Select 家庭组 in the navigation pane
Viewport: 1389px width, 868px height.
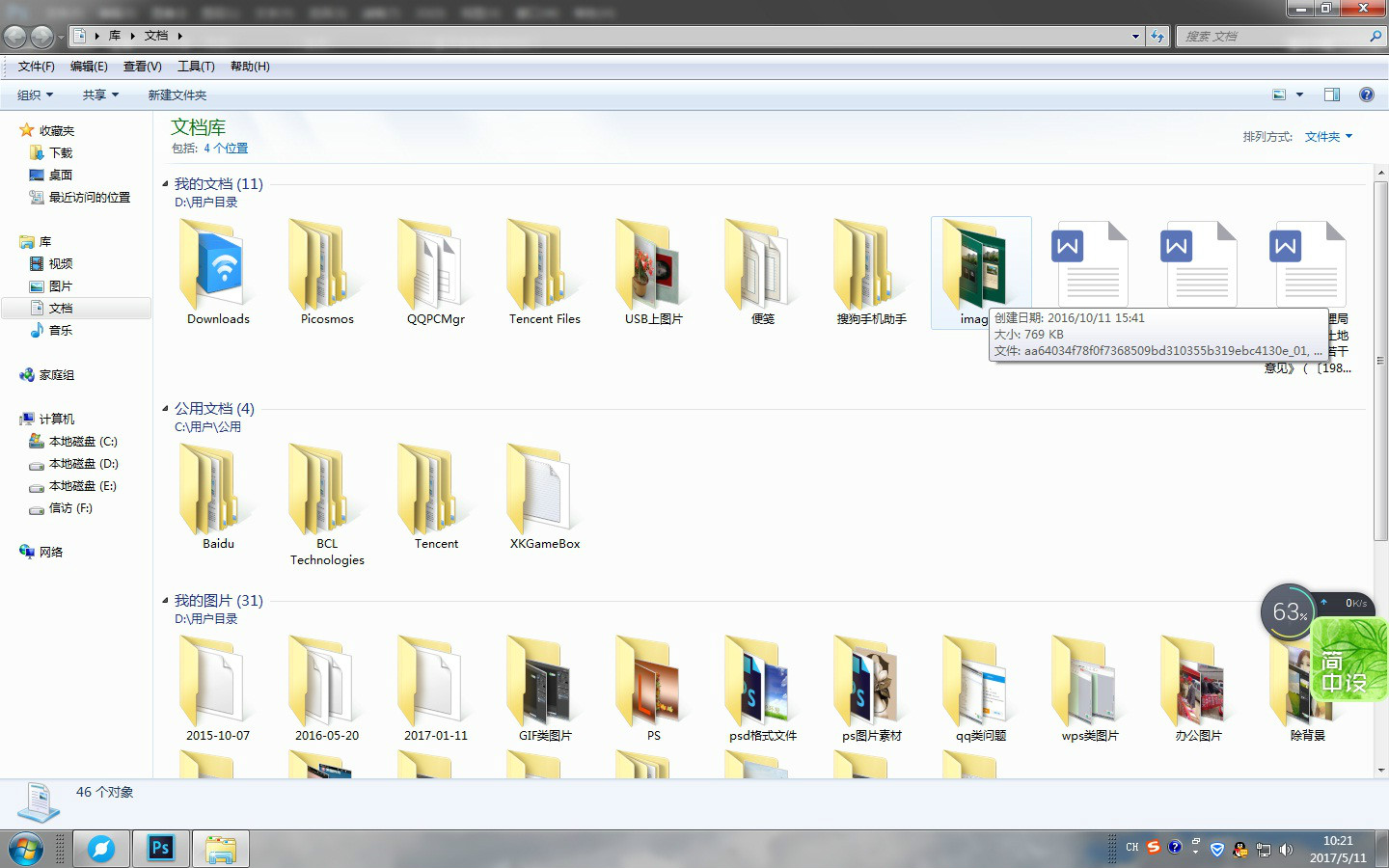point(57,375)
